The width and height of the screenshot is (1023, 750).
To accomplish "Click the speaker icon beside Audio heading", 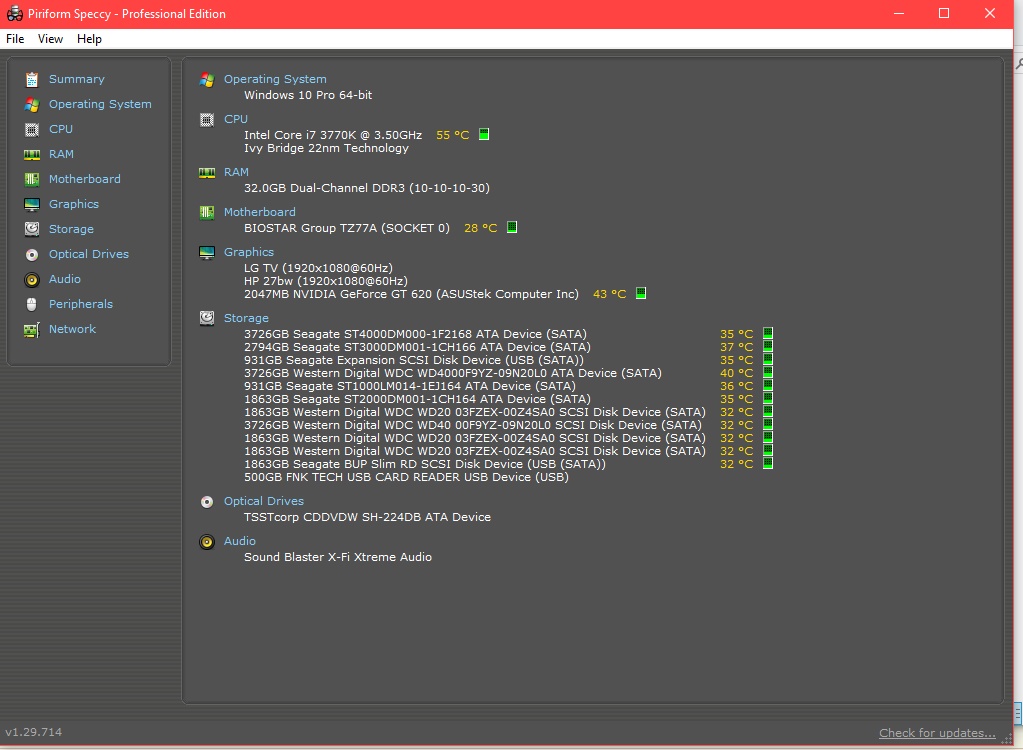I will click(x=207, y=542).
